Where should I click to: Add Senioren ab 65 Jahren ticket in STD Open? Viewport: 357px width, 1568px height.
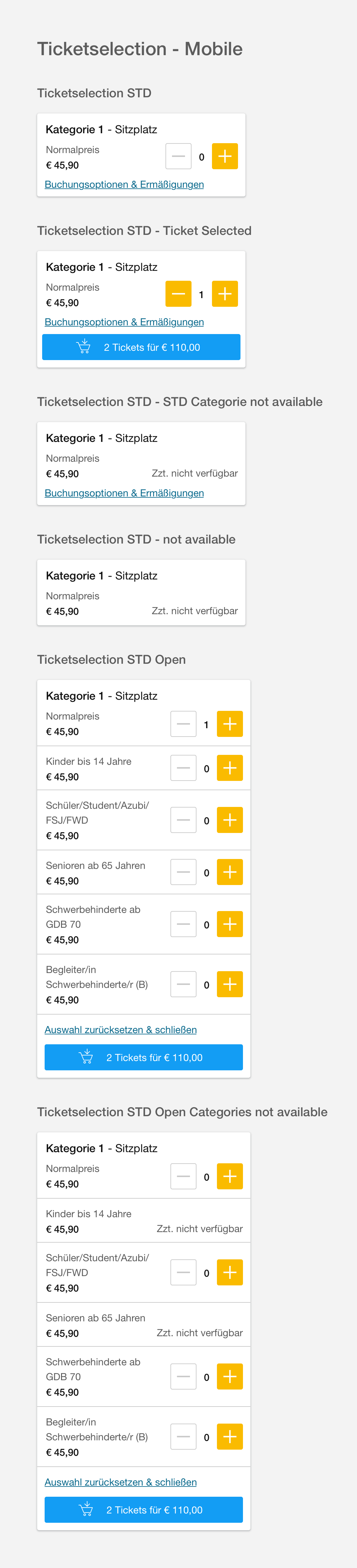[230, 872]
